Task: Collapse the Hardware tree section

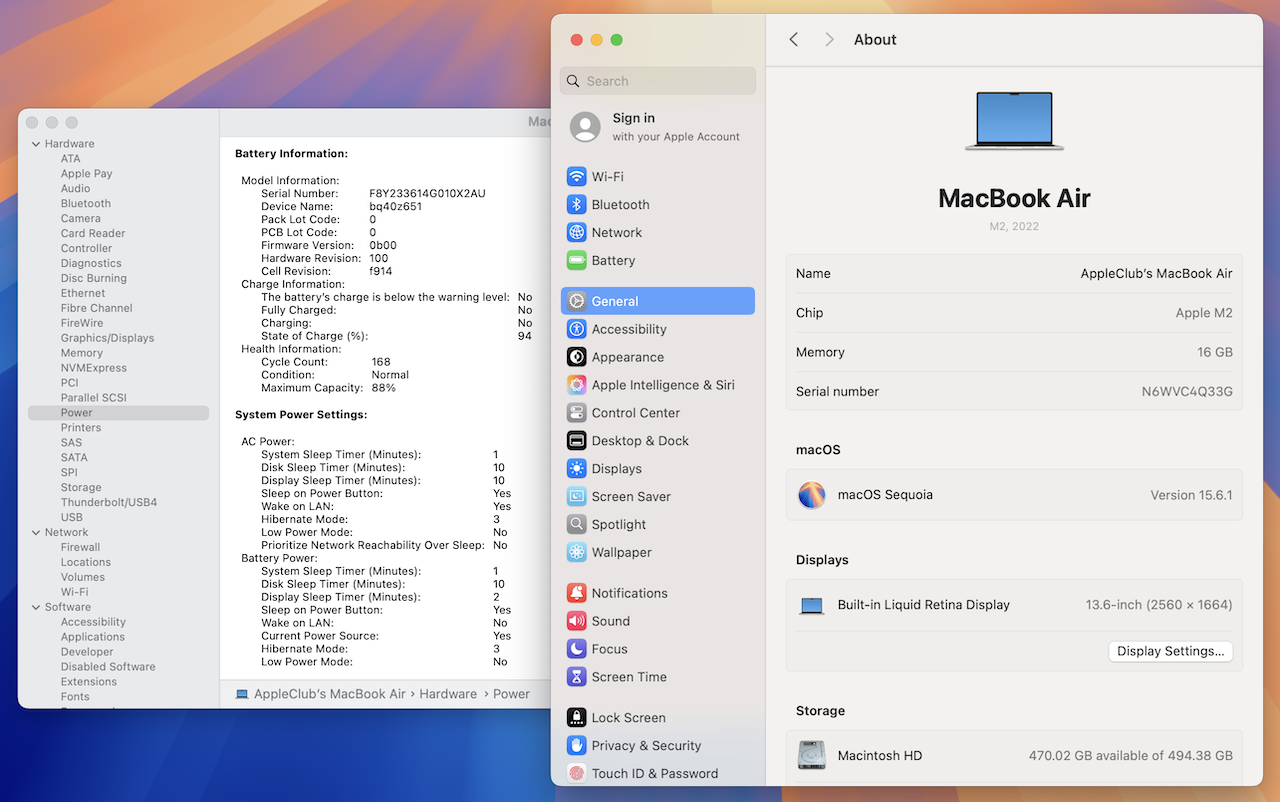Action: point(36,144)
